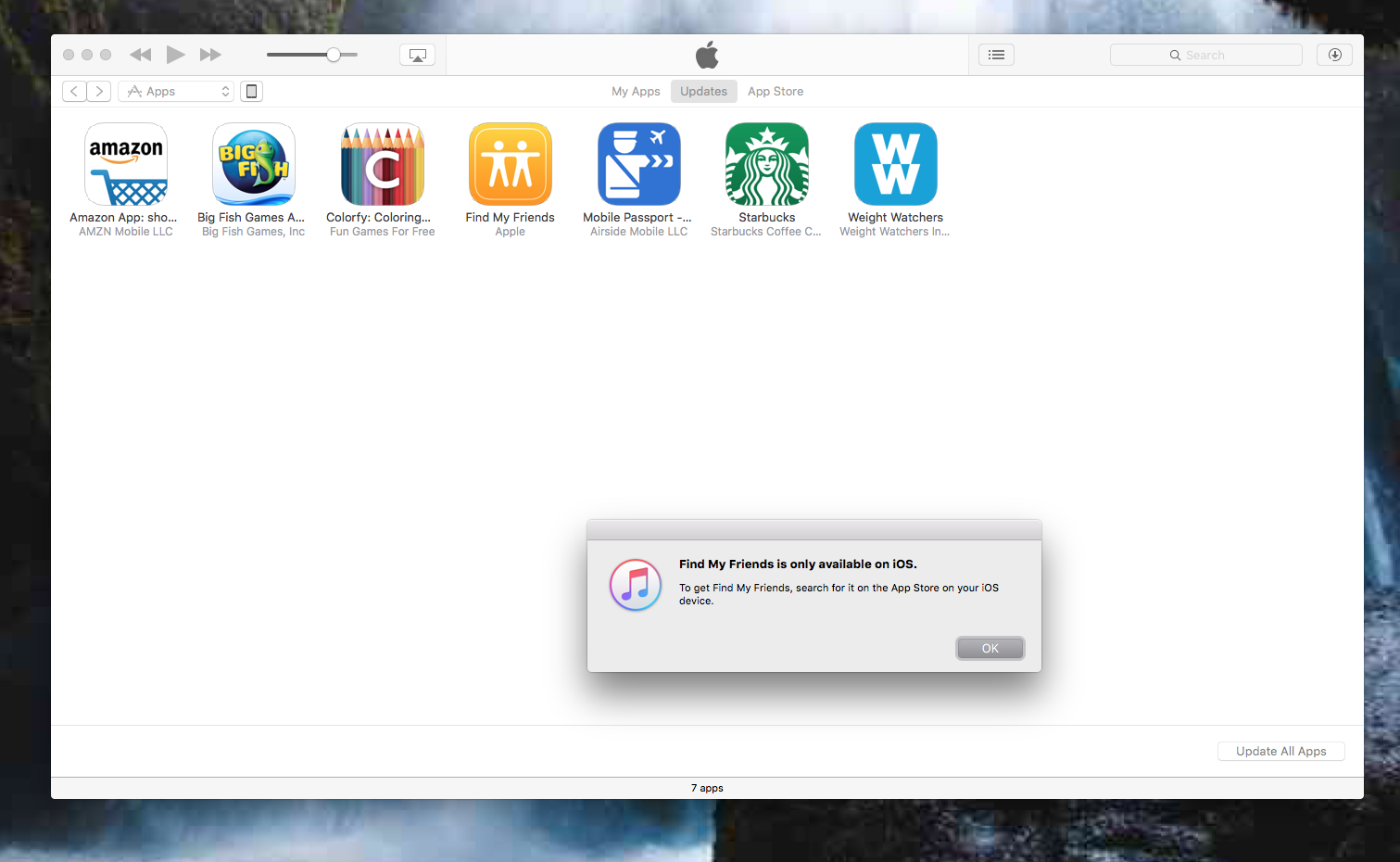The image size is (1400, 862).
Task: Adjust the volume slider knob
Action: [x=334, y=55]
